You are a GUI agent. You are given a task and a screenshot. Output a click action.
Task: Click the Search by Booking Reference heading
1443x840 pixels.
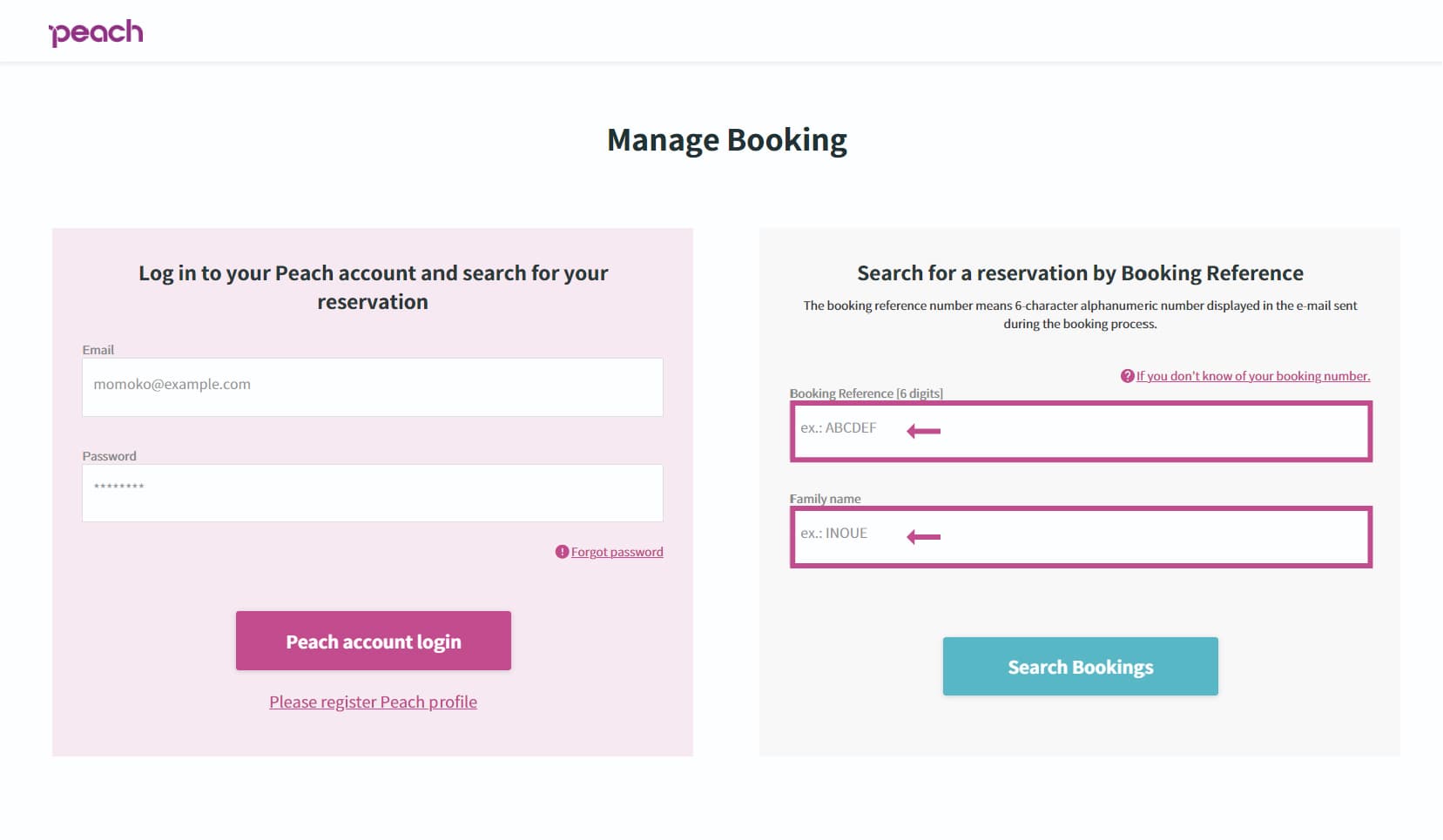pyautogui.click(x=1080, y=273)
